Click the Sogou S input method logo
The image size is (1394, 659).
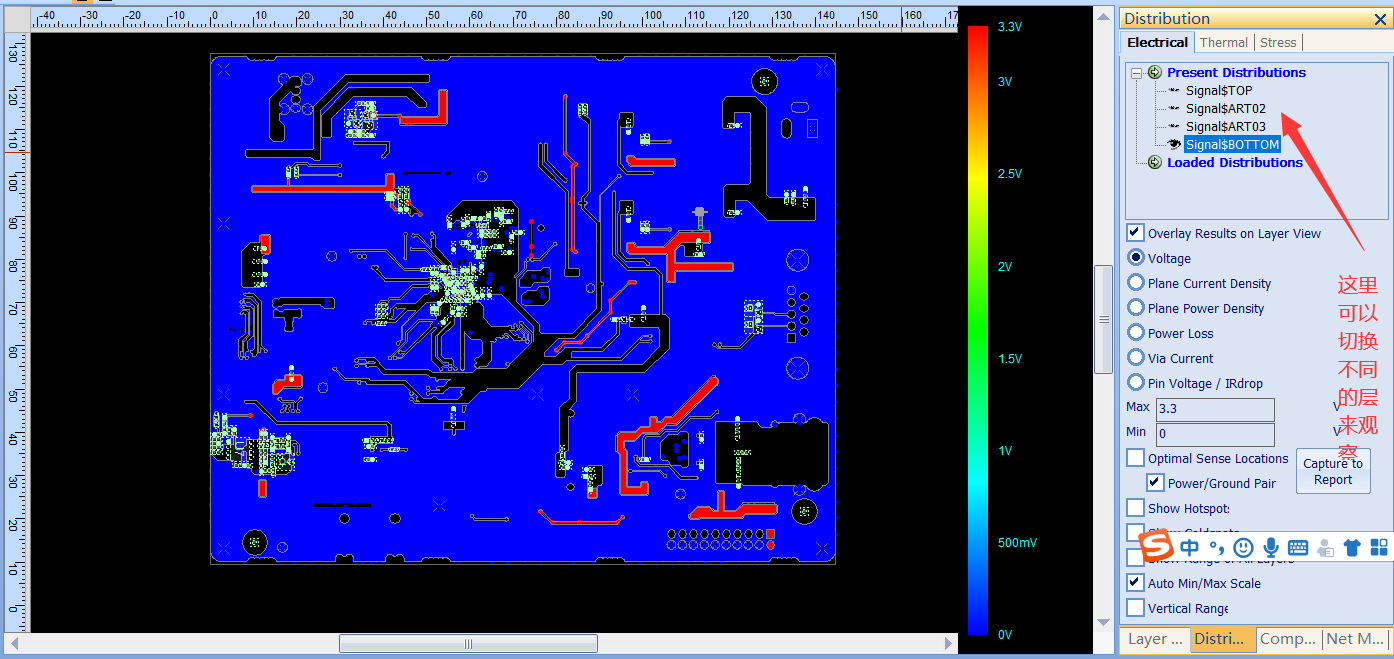pos(1156,547)
